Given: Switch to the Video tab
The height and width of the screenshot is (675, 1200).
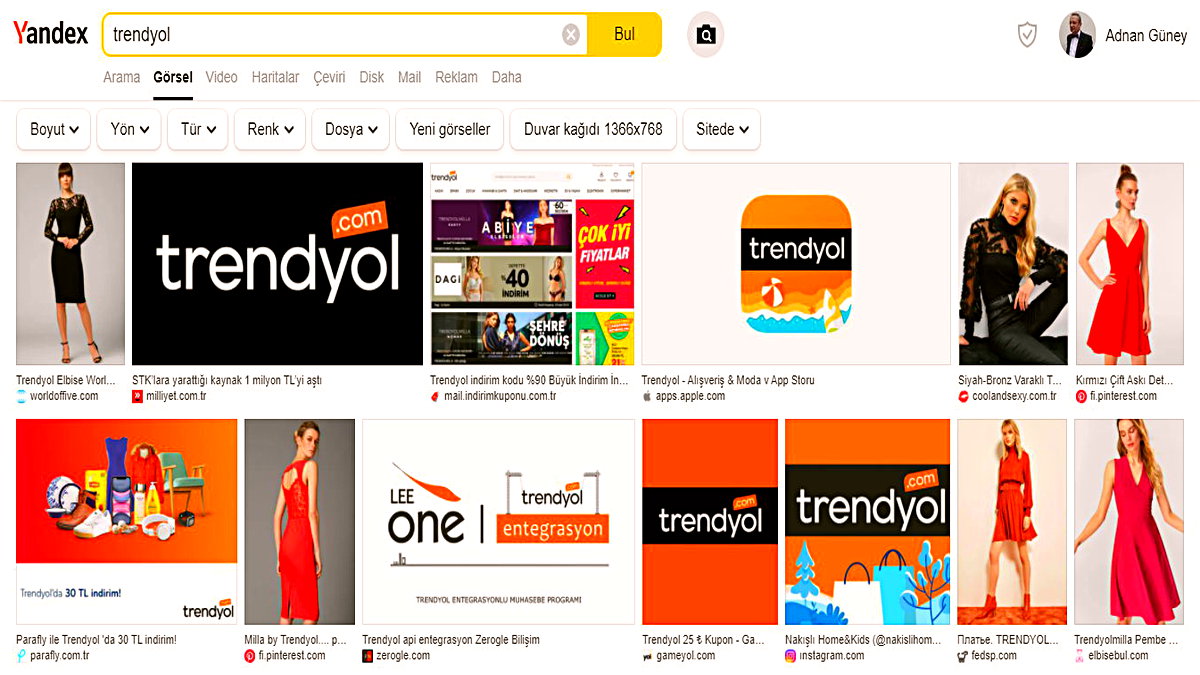Looking at the screenshot, I should tap(222, 77).
